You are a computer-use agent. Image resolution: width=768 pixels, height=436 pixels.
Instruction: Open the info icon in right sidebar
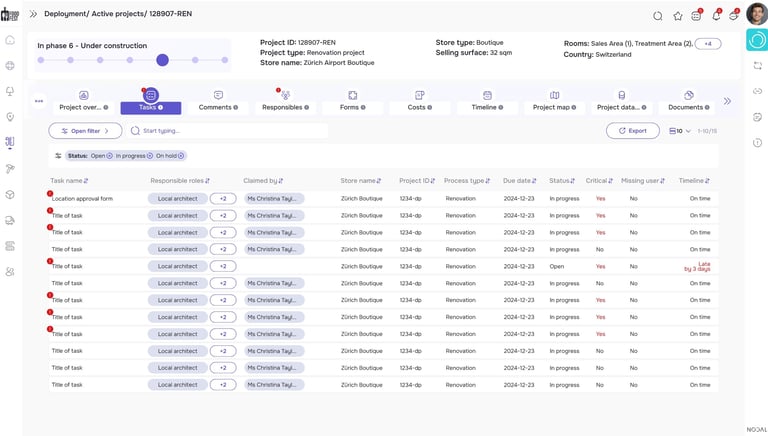point(758,143)
